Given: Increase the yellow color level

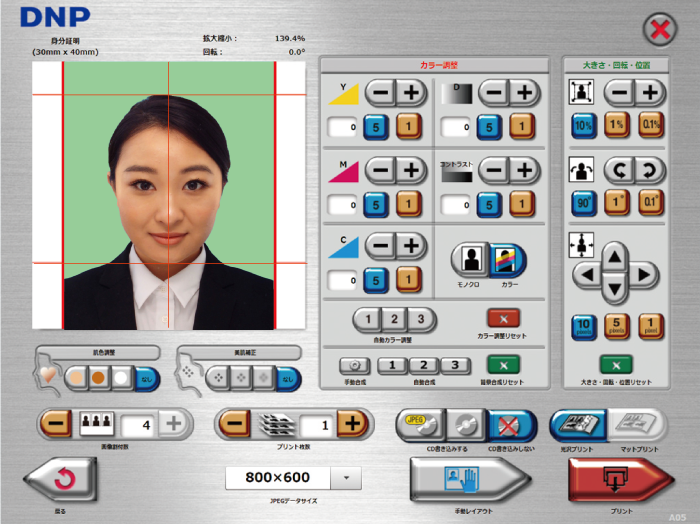Looking at the screenshot, I should [410, 93].
